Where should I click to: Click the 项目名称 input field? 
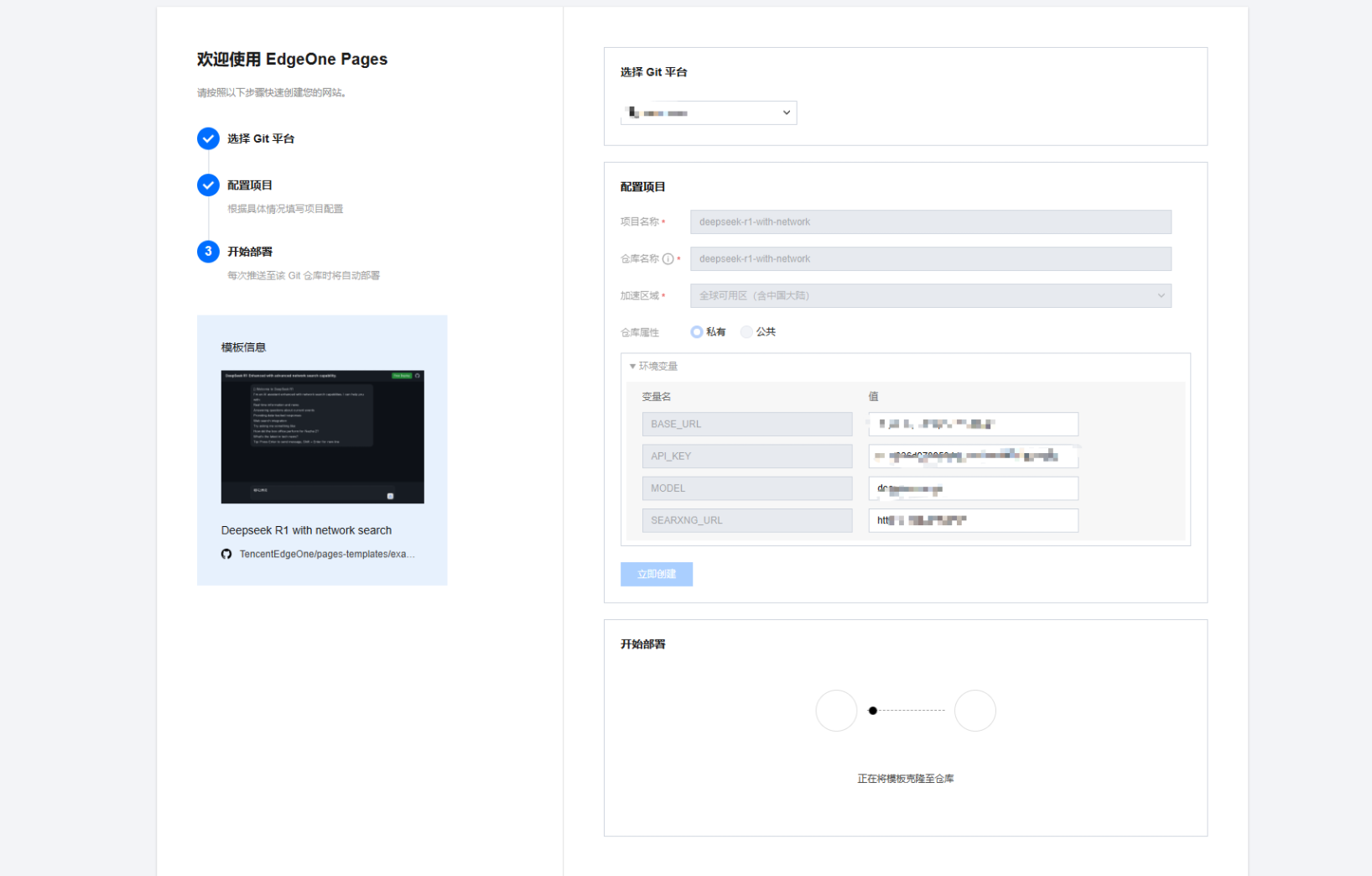point(931,222)
